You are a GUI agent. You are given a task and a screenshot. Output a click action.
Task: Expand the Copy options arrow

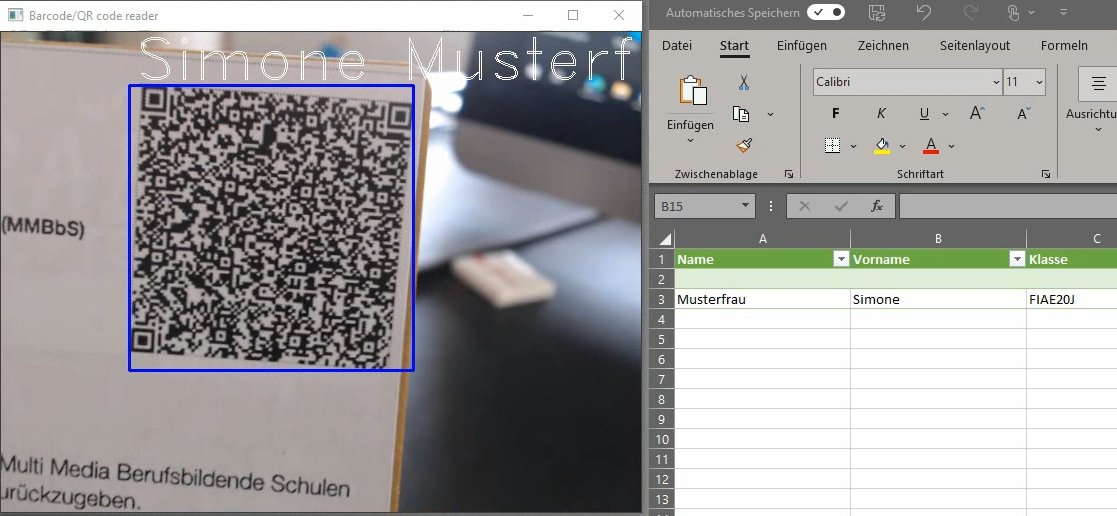click(x=770, y=114)
